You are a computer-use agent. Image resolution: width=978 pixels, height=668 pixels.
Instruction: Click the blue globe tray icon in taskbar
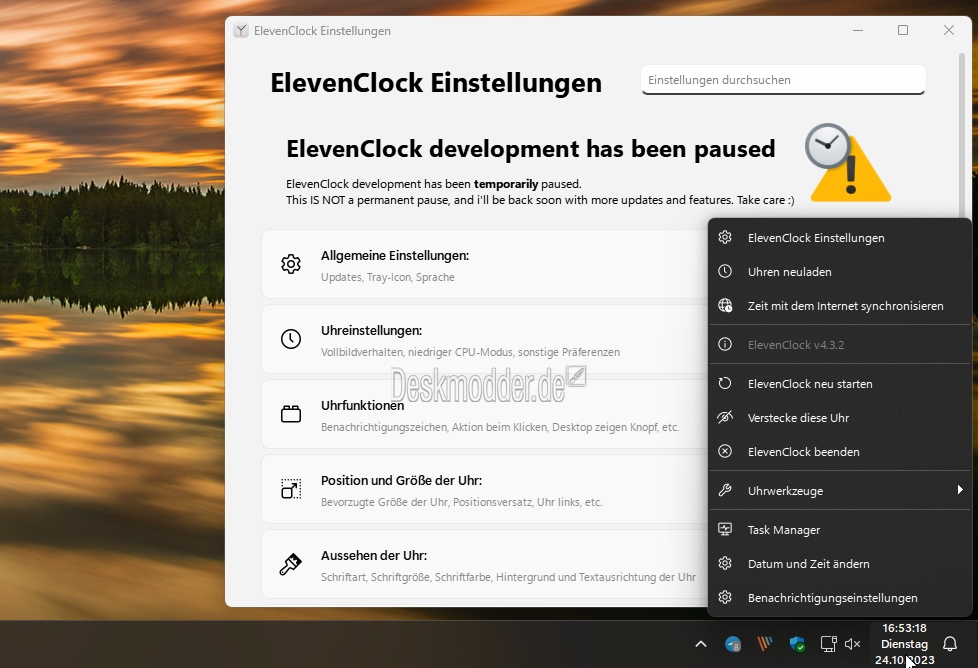click(x=733, y=644)
